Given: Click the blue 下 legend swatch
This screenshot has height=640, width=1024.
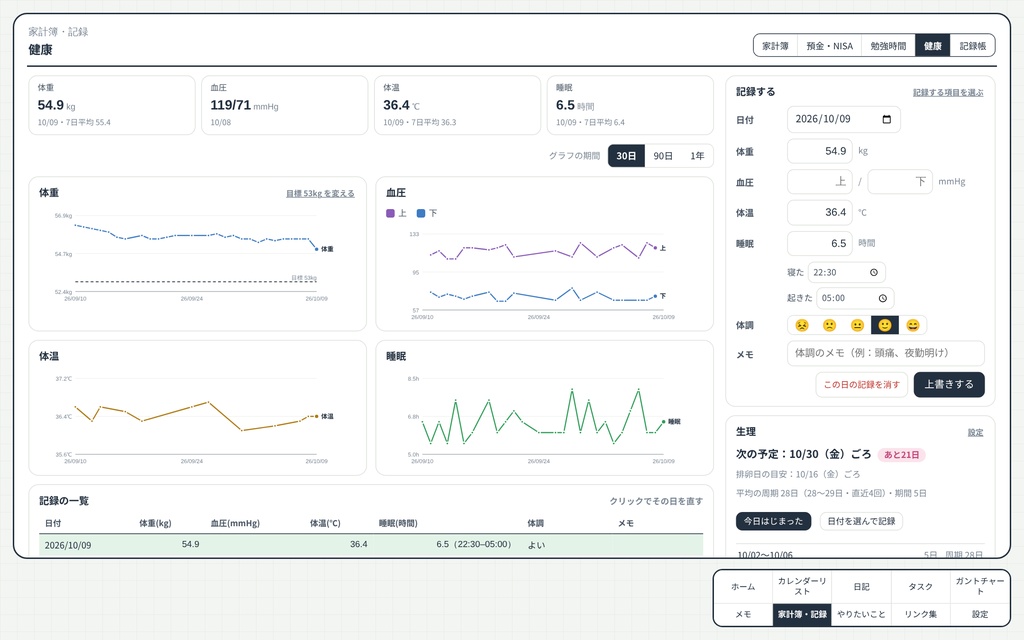Looking at the screenshot, I should [x=421, y=214].
